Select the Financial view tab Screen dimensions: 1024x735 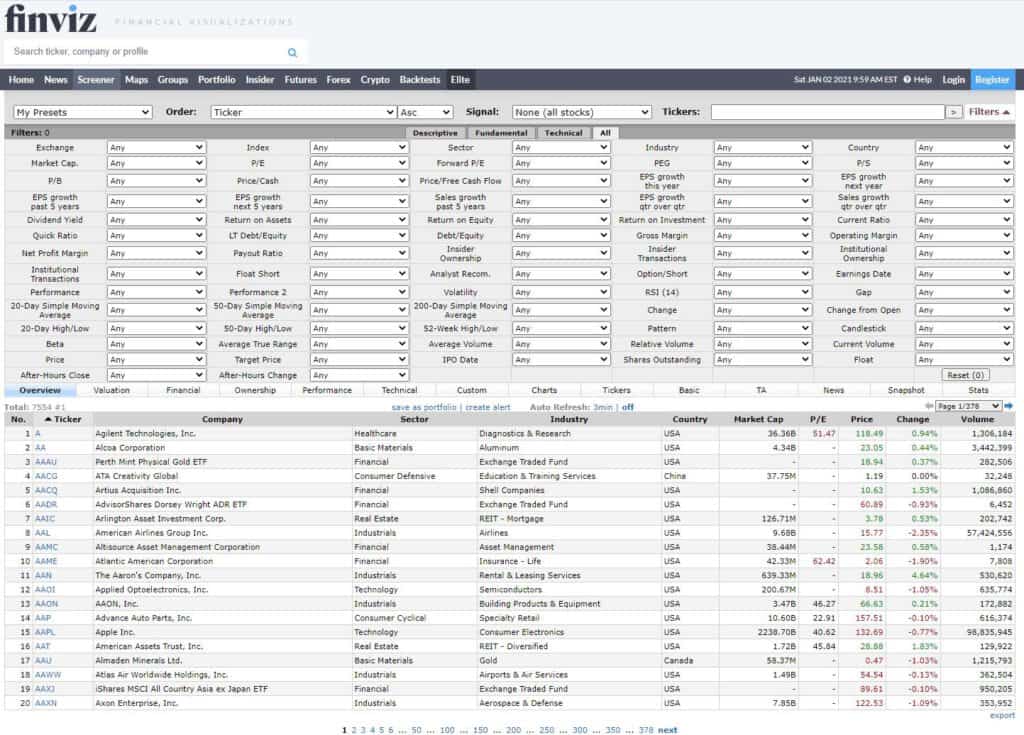point(183,390)
